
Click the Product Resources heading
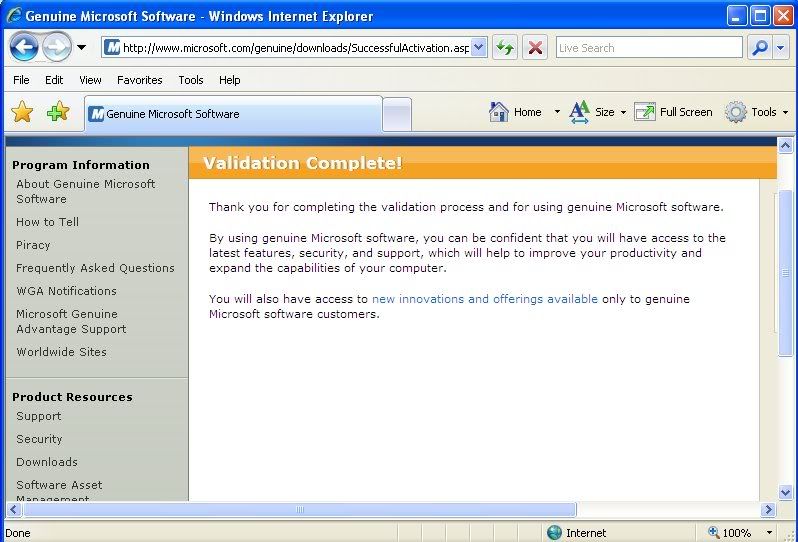(72, 397)
